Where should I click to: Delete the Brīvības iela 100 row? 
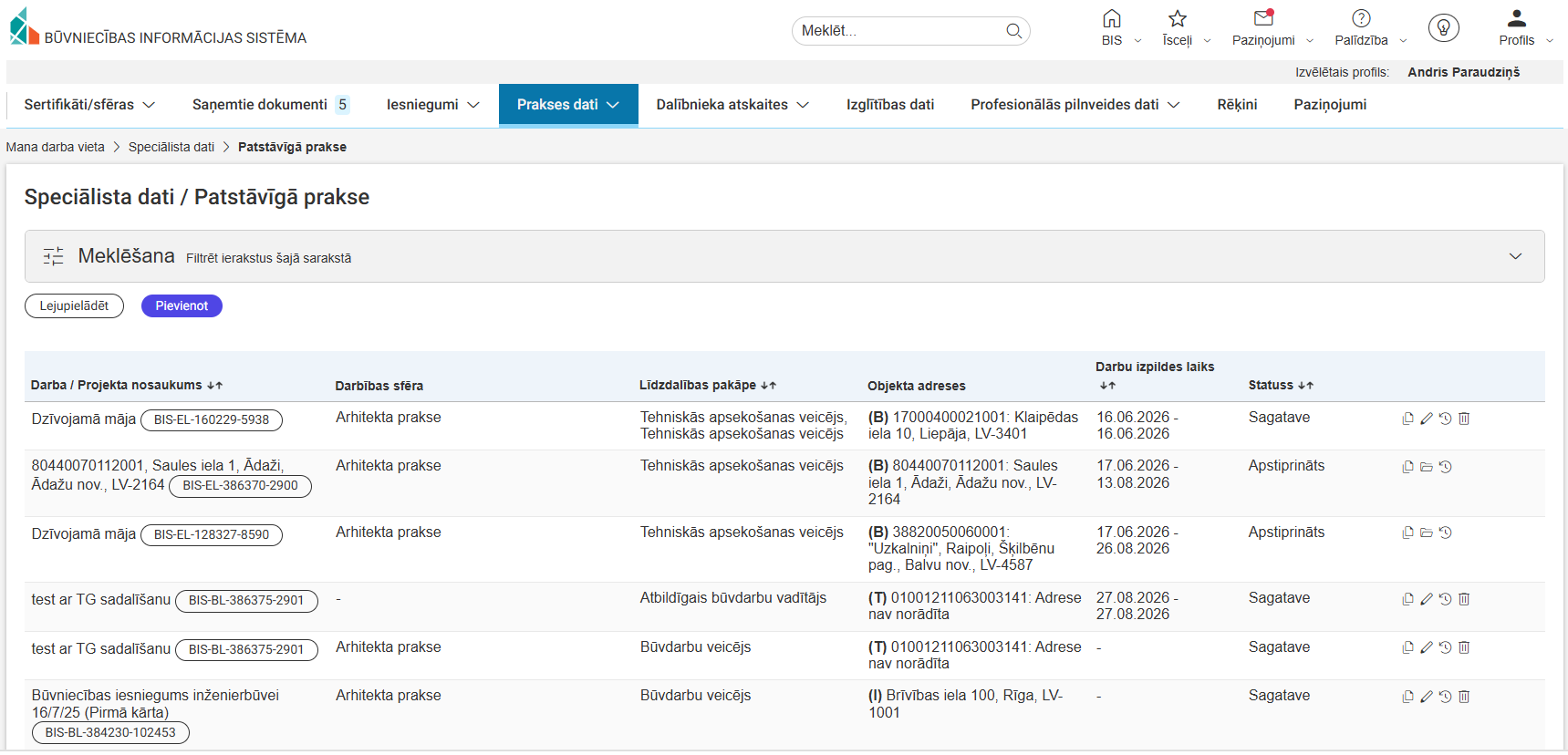tap(1464, 697)
